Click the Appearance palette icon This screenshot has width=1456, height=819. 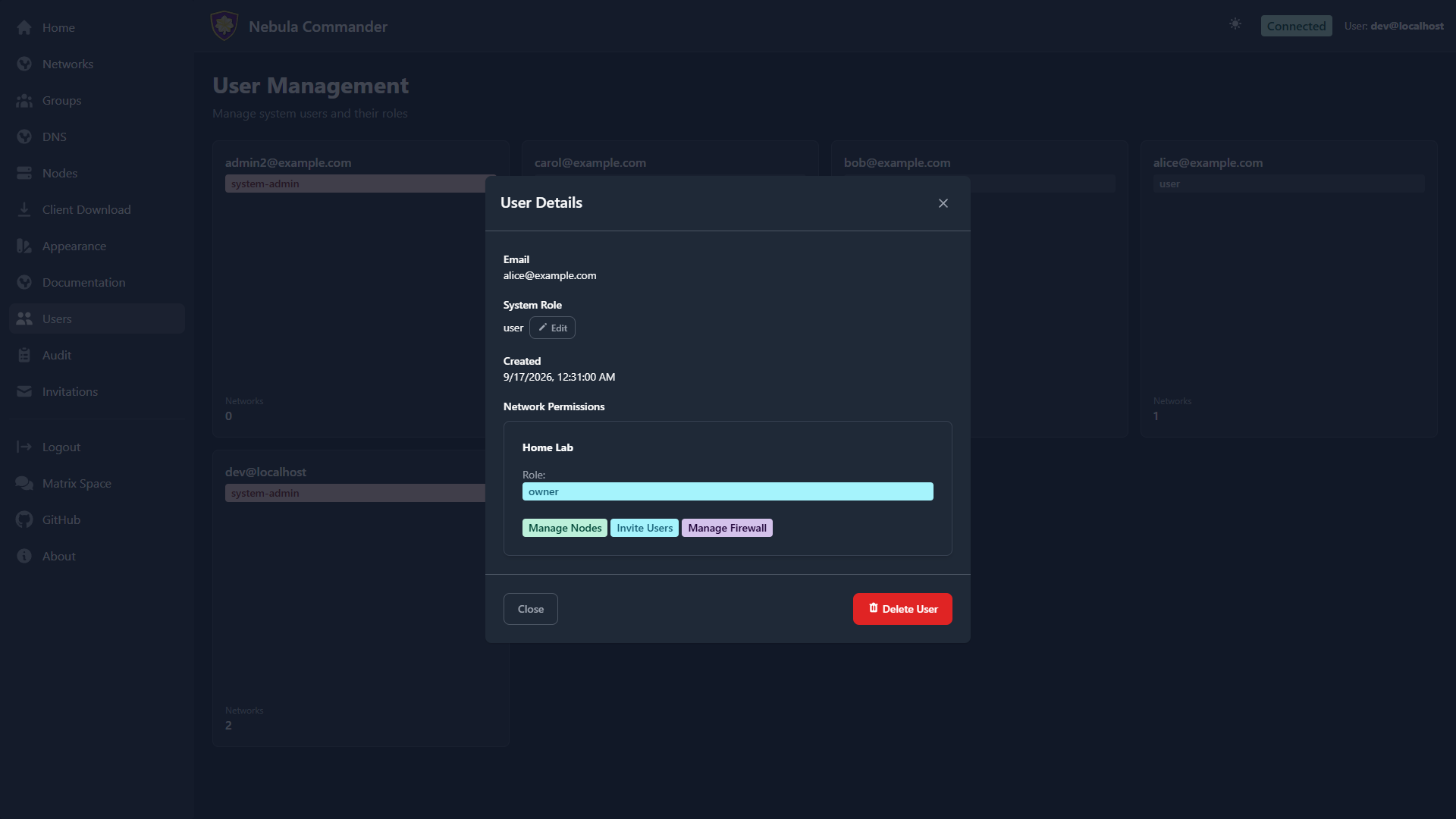pyautogui.click(x=24, y=246)
